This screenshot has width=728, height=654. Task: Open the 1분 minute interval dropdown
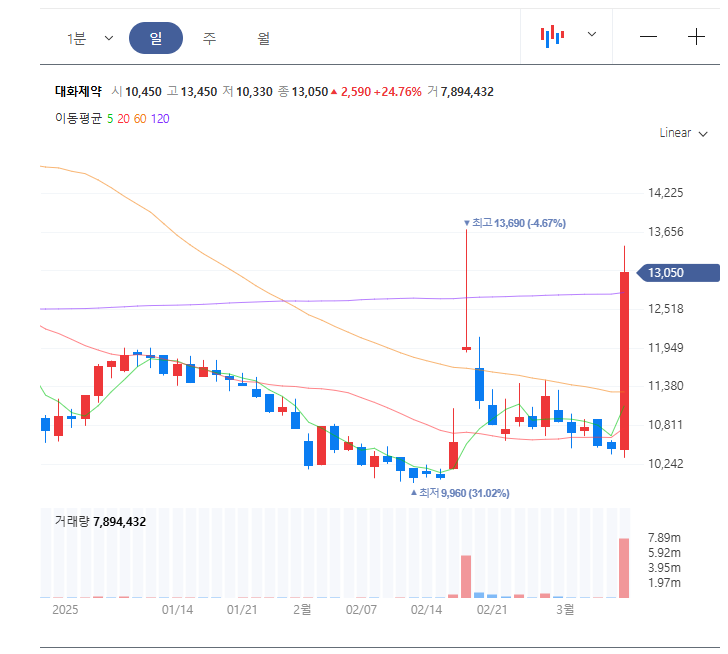(x=90, y=38)
